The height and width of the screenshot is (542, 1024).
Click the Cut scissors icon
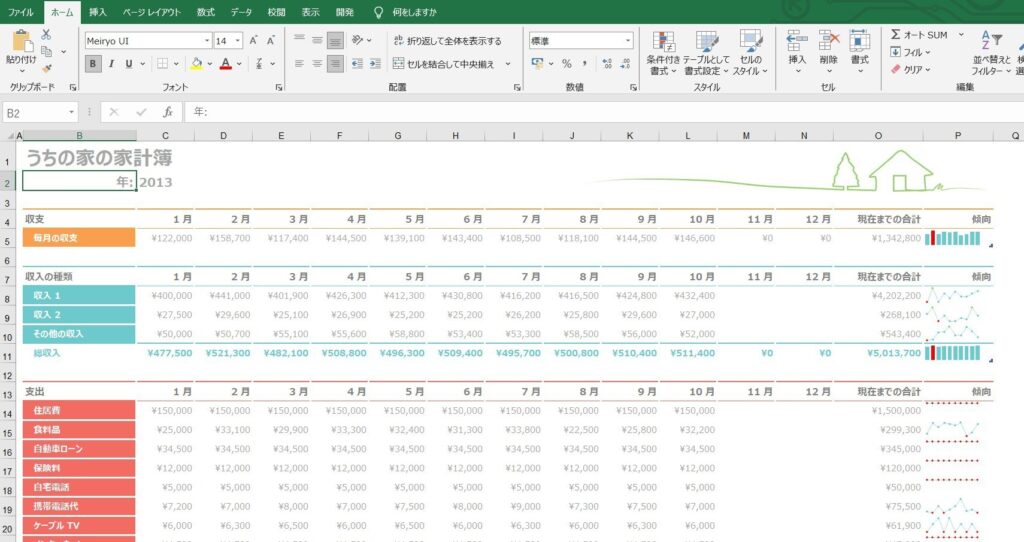tap(46, 35)
